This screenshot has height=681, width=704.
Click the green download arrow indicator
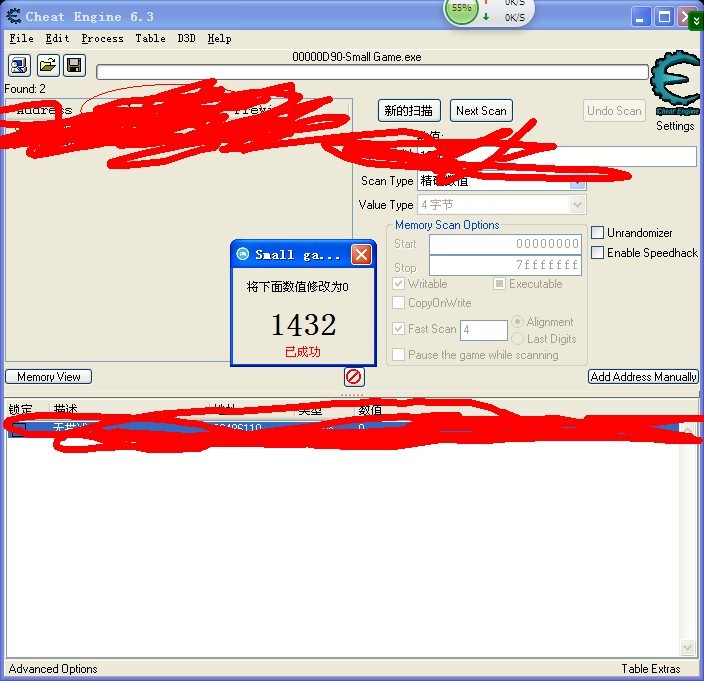pyautogui.click(x=486, y=17)
